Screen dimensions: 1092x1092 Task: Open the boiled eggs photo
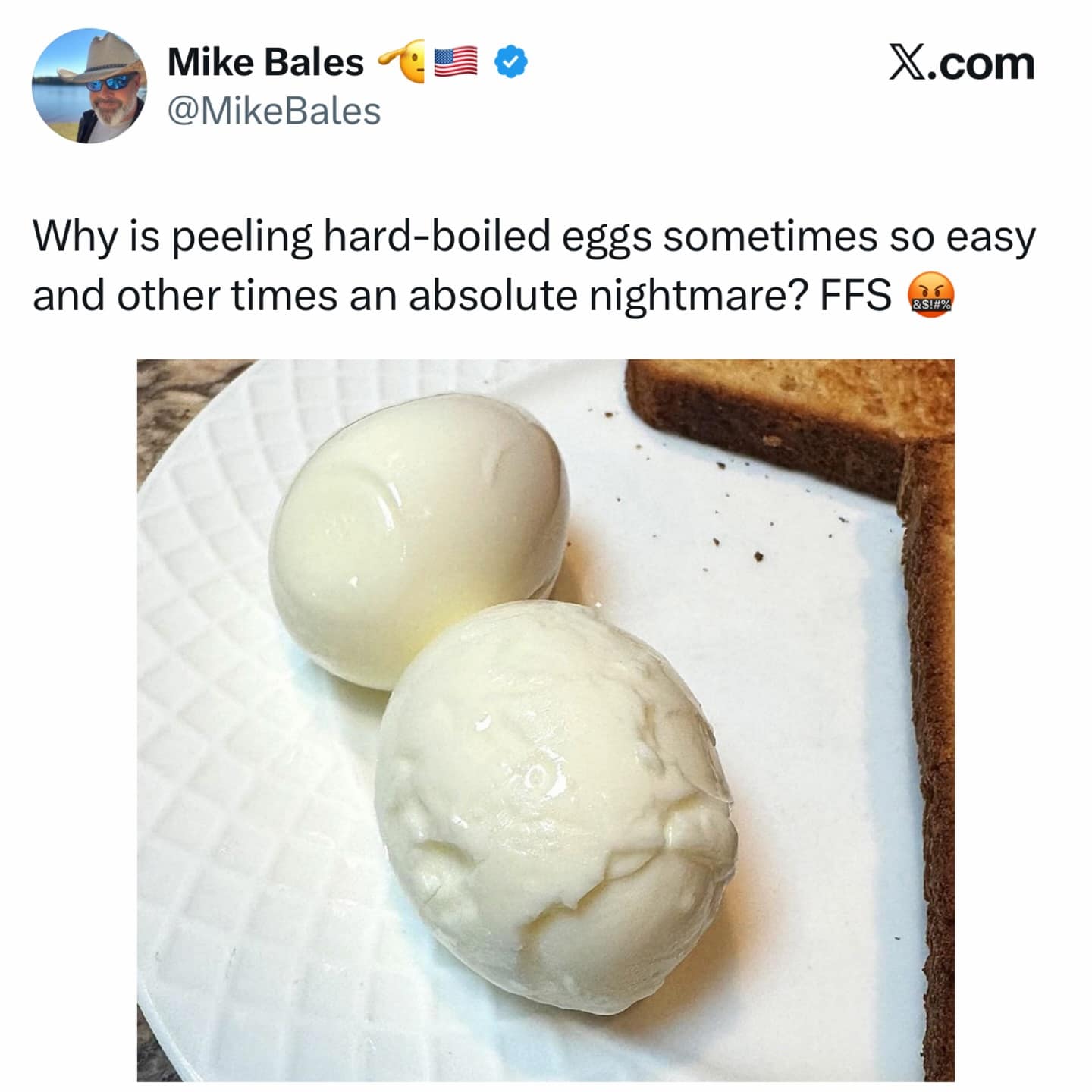coord(545,720)
